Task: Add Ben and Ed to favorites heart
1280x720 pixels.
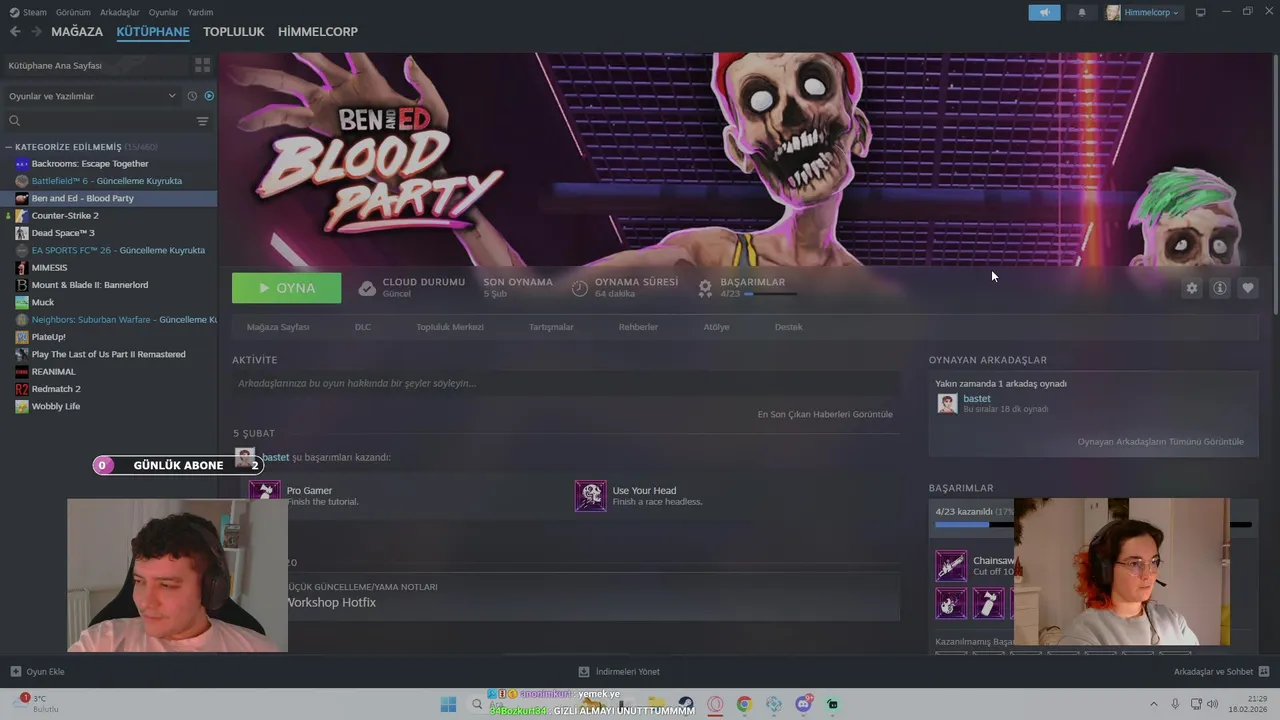Action: tap(1248, 288)
